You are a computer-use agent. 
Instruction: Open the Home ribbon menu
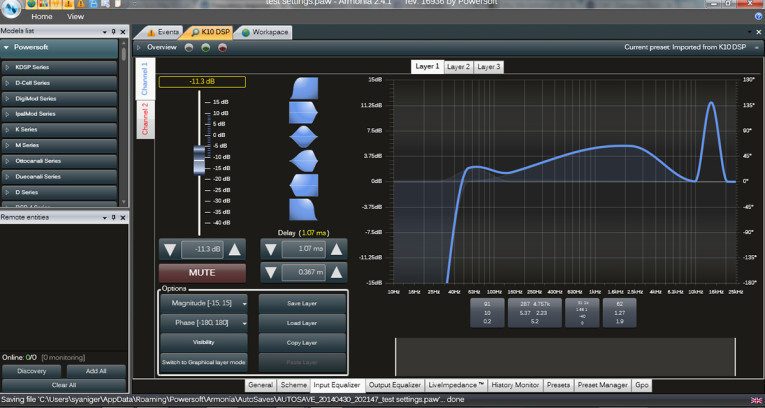tap(42, 17)
